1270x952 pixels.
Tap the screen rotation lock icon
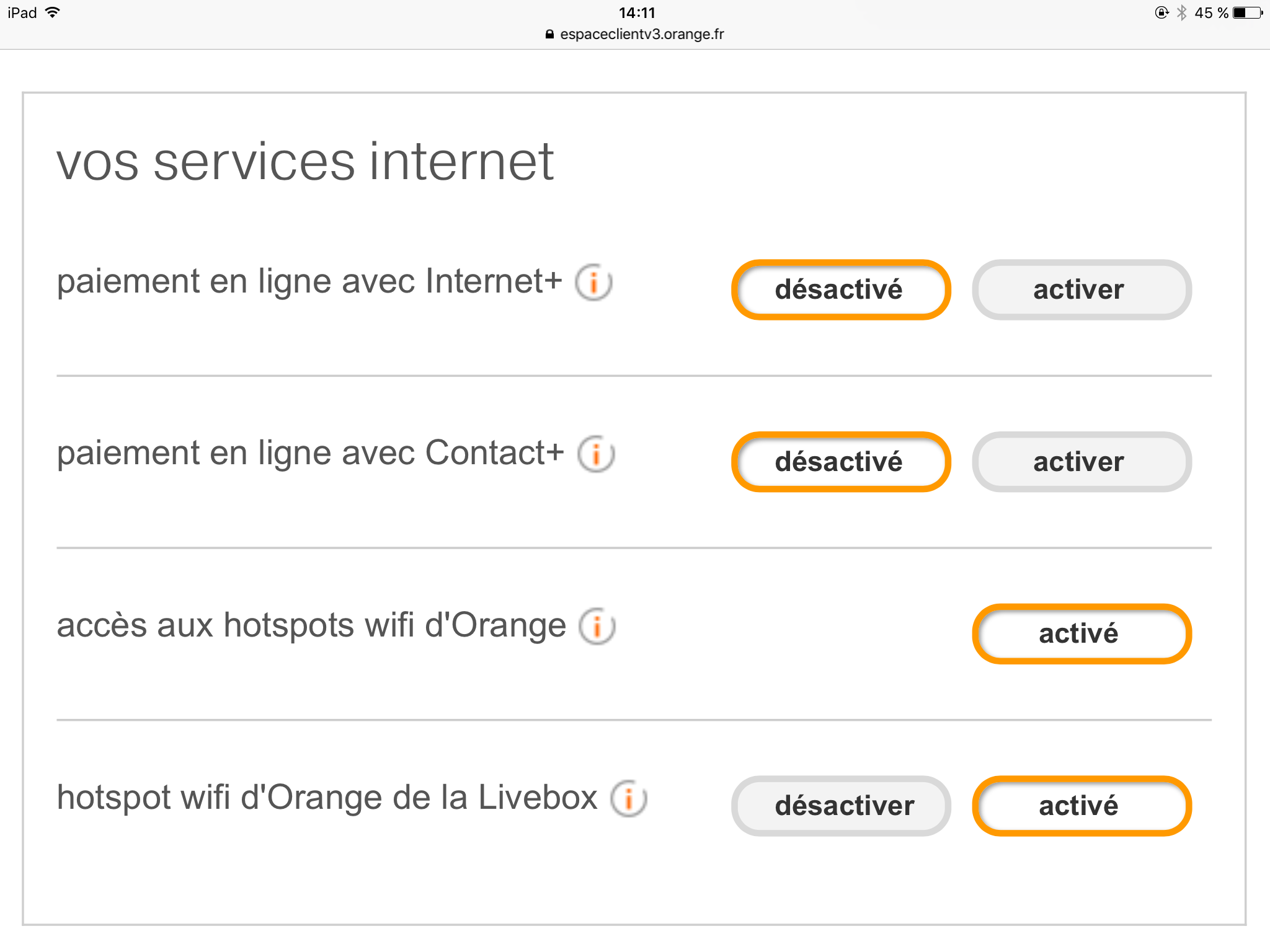tap(1161, 13)
